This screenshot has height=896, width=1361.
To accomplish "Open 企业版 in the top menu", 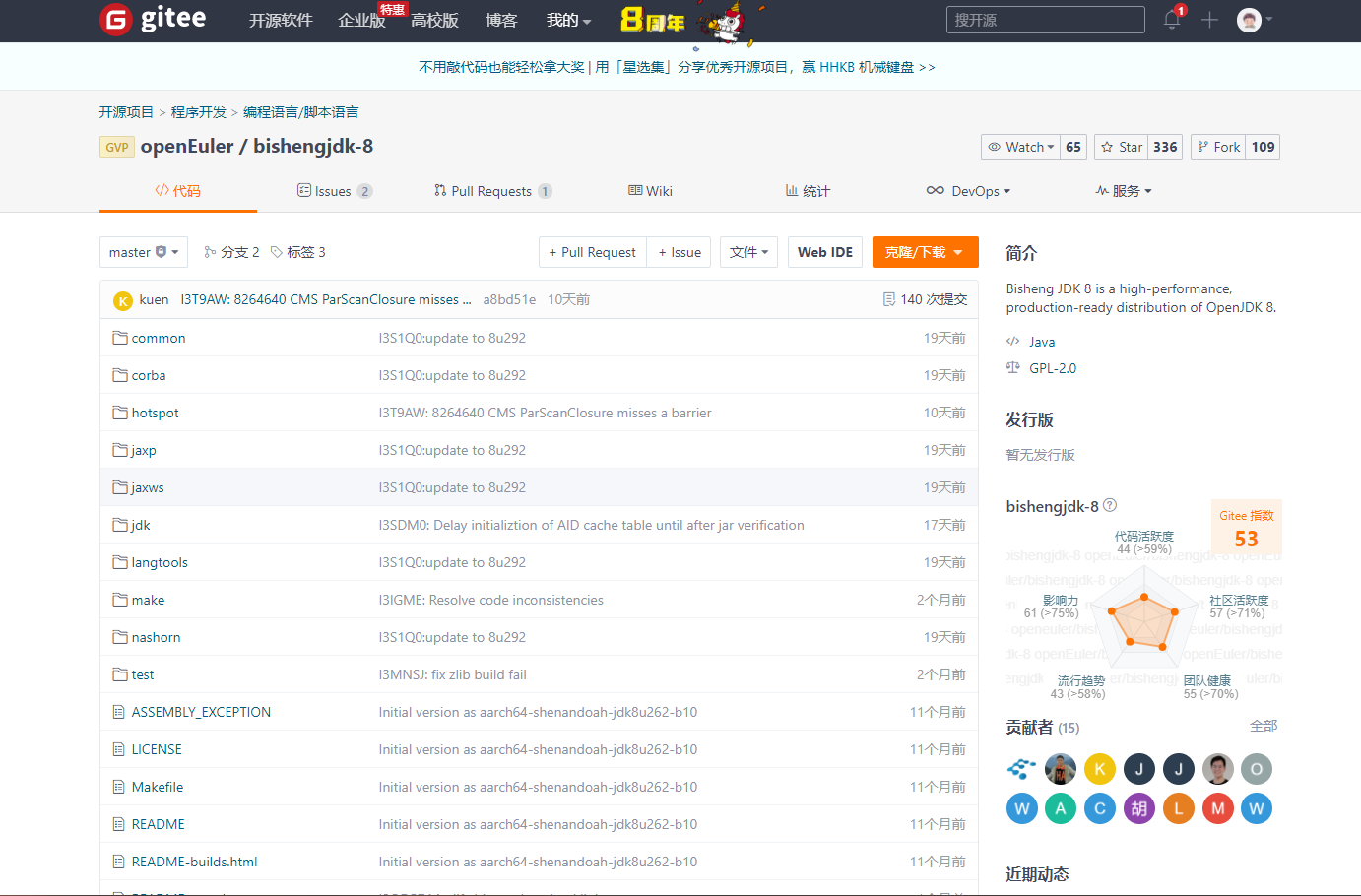I will click(361, 21).
